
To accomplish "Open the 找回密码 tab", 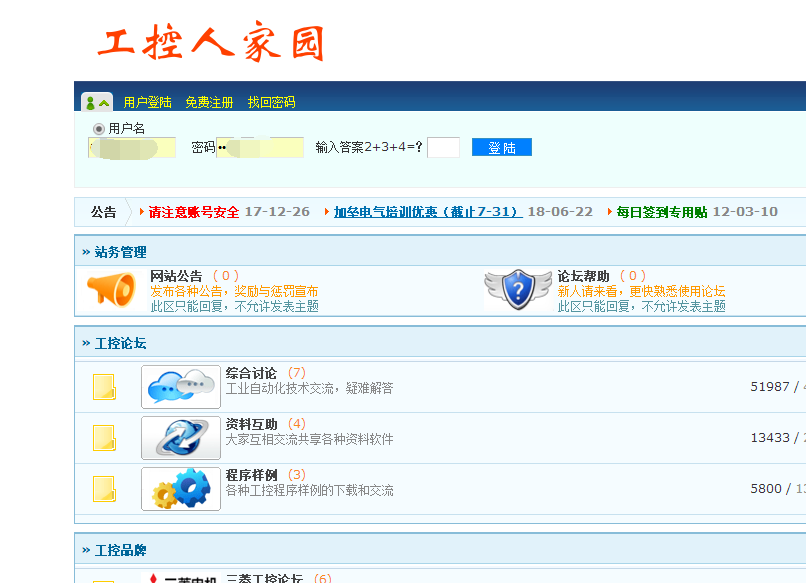I will [x=271, y=102].
